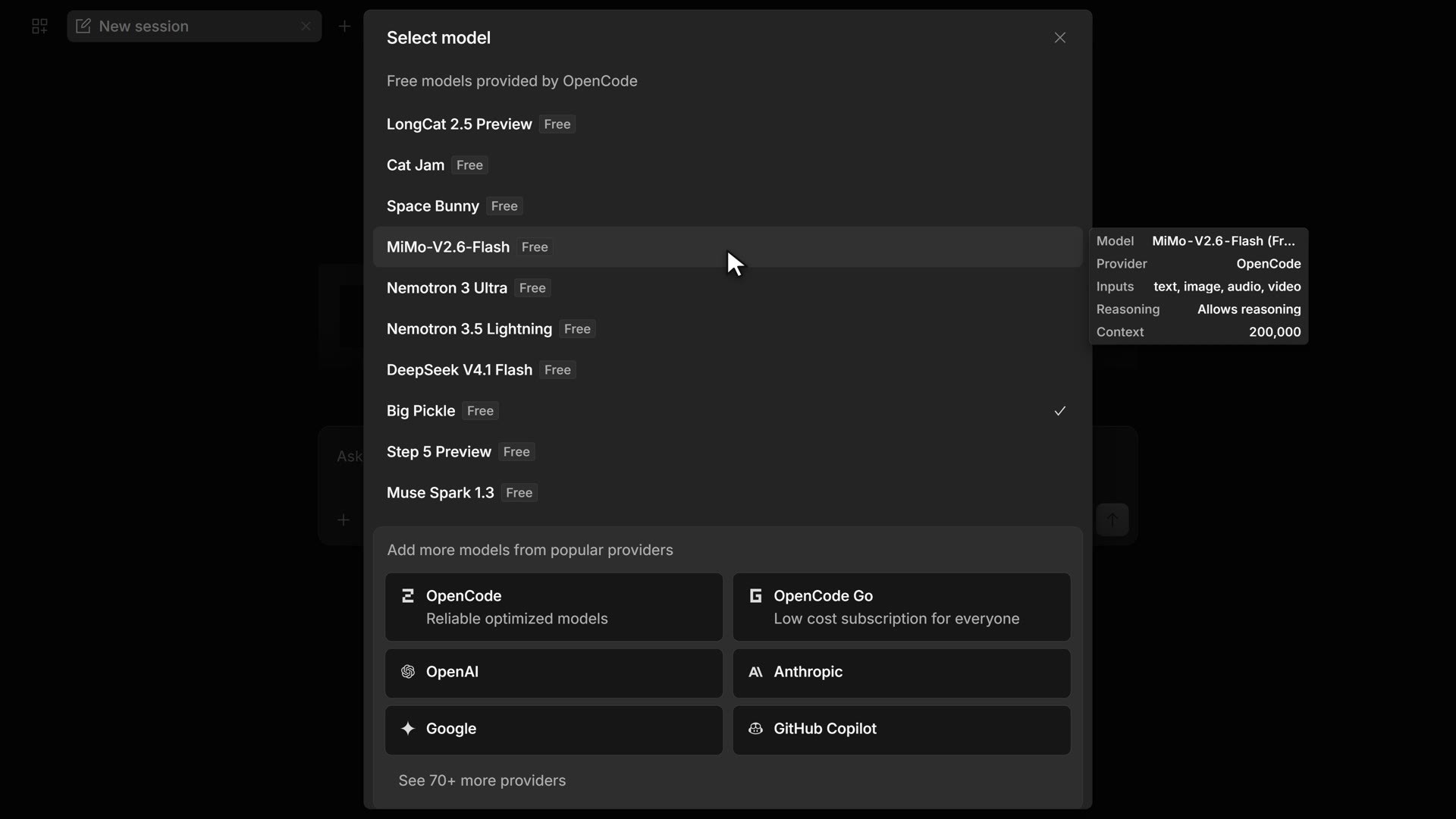Select the MiMo-V2.6-Flash model row

pyautogui.click(x=727, y=247)
